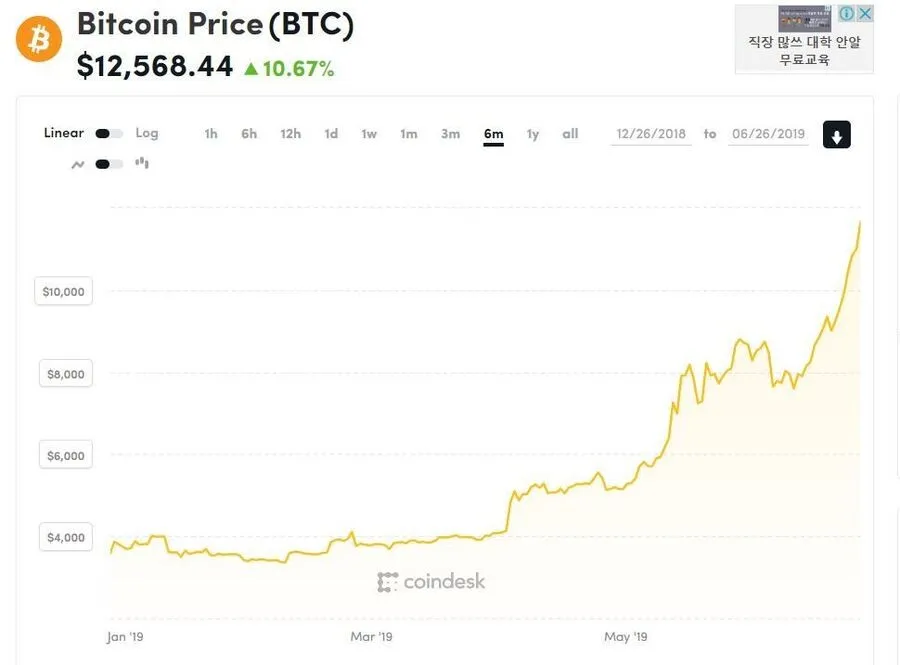Image resolution: width=900 pixels, height=665 pixels.
Task: Show the all-time price range
Action: tap(570, 134)
